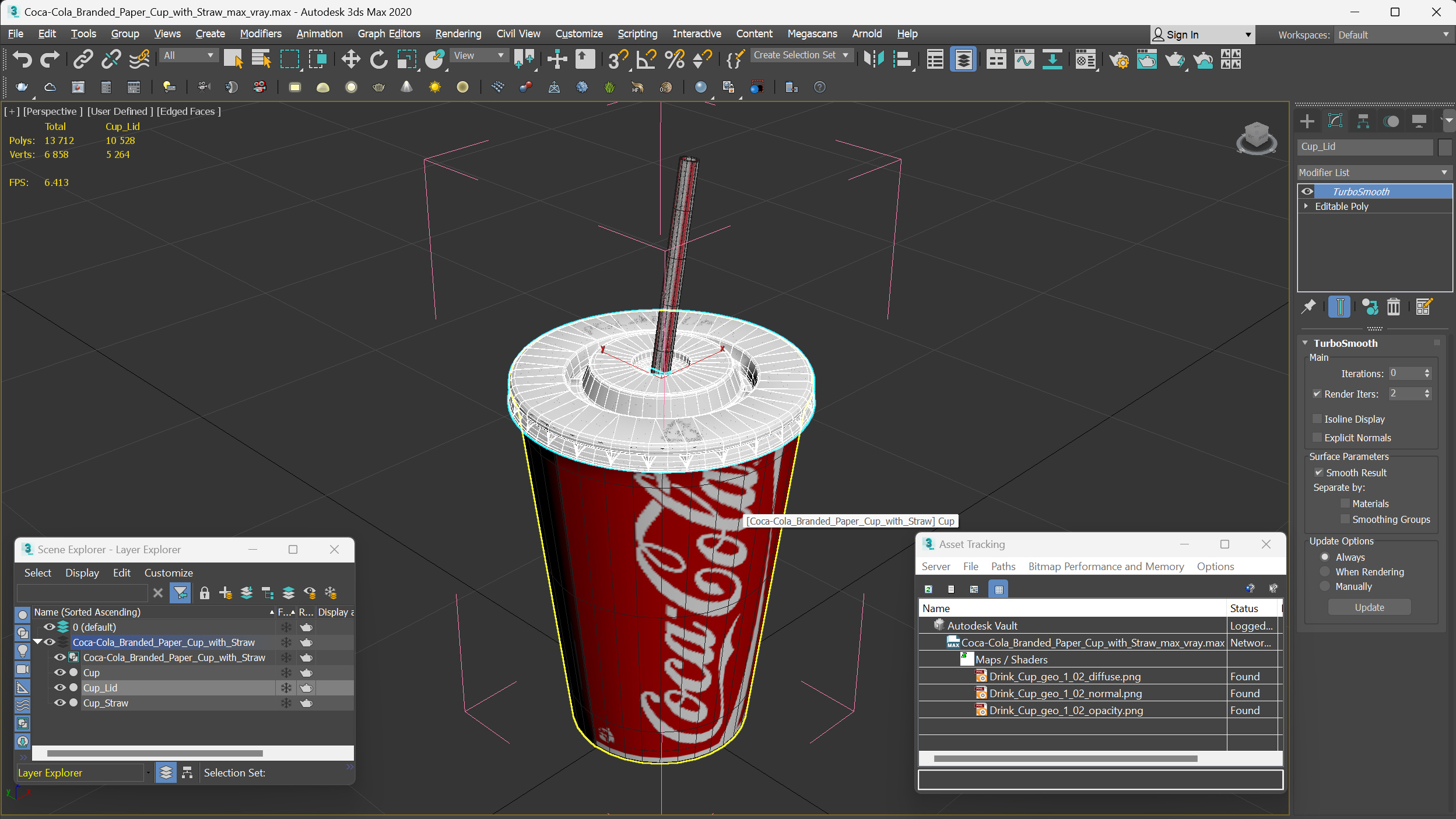This screenshot has width=1456, height=819.
Task: Open the Curve Editor
Action: pyautogui.click(x=1024, y=59)
